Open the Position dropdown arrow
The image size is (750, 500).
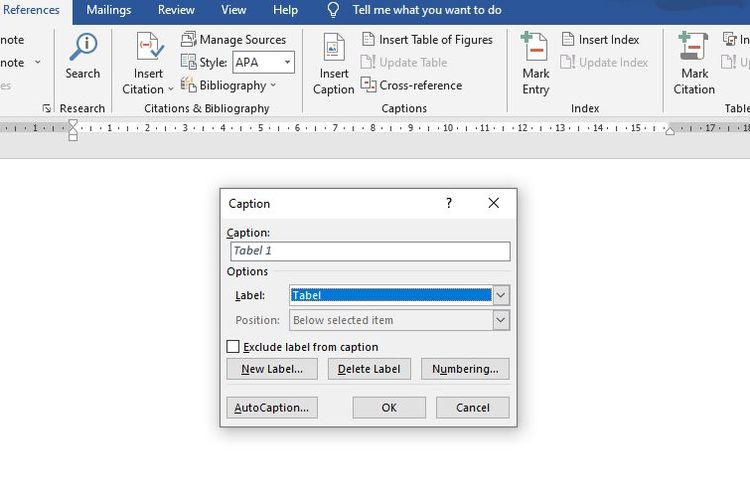coord(501,320)
